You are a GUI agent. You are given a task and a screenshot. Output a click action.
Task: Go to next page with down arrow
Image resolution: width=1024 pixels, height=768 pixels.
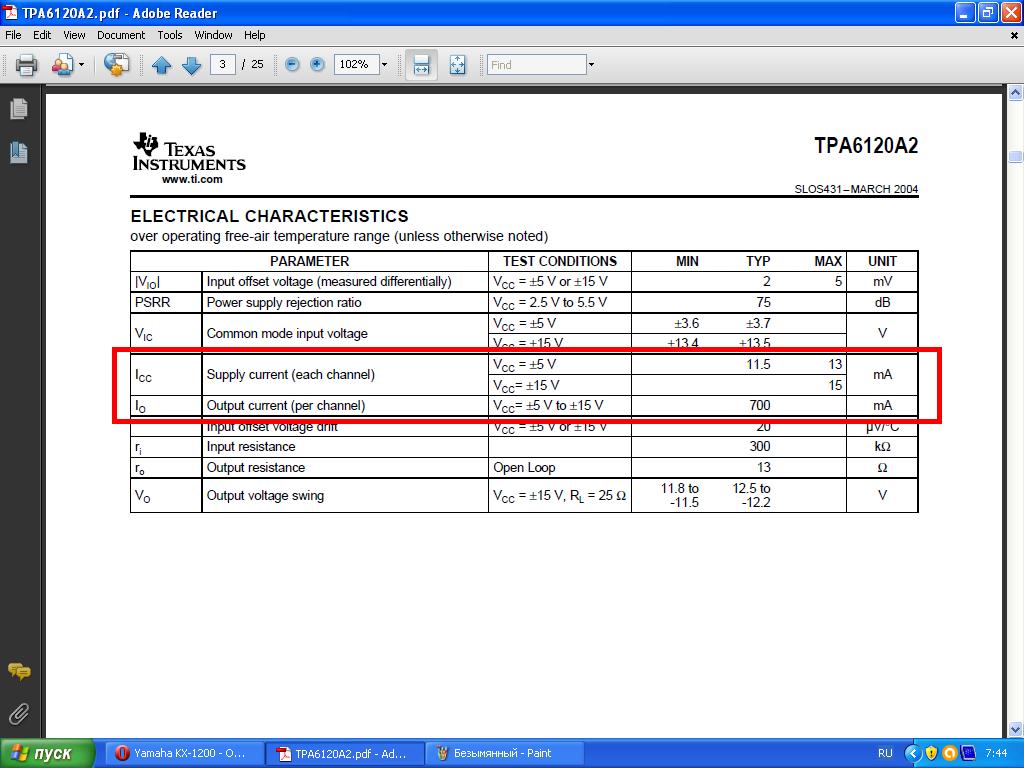click(191, 65)
